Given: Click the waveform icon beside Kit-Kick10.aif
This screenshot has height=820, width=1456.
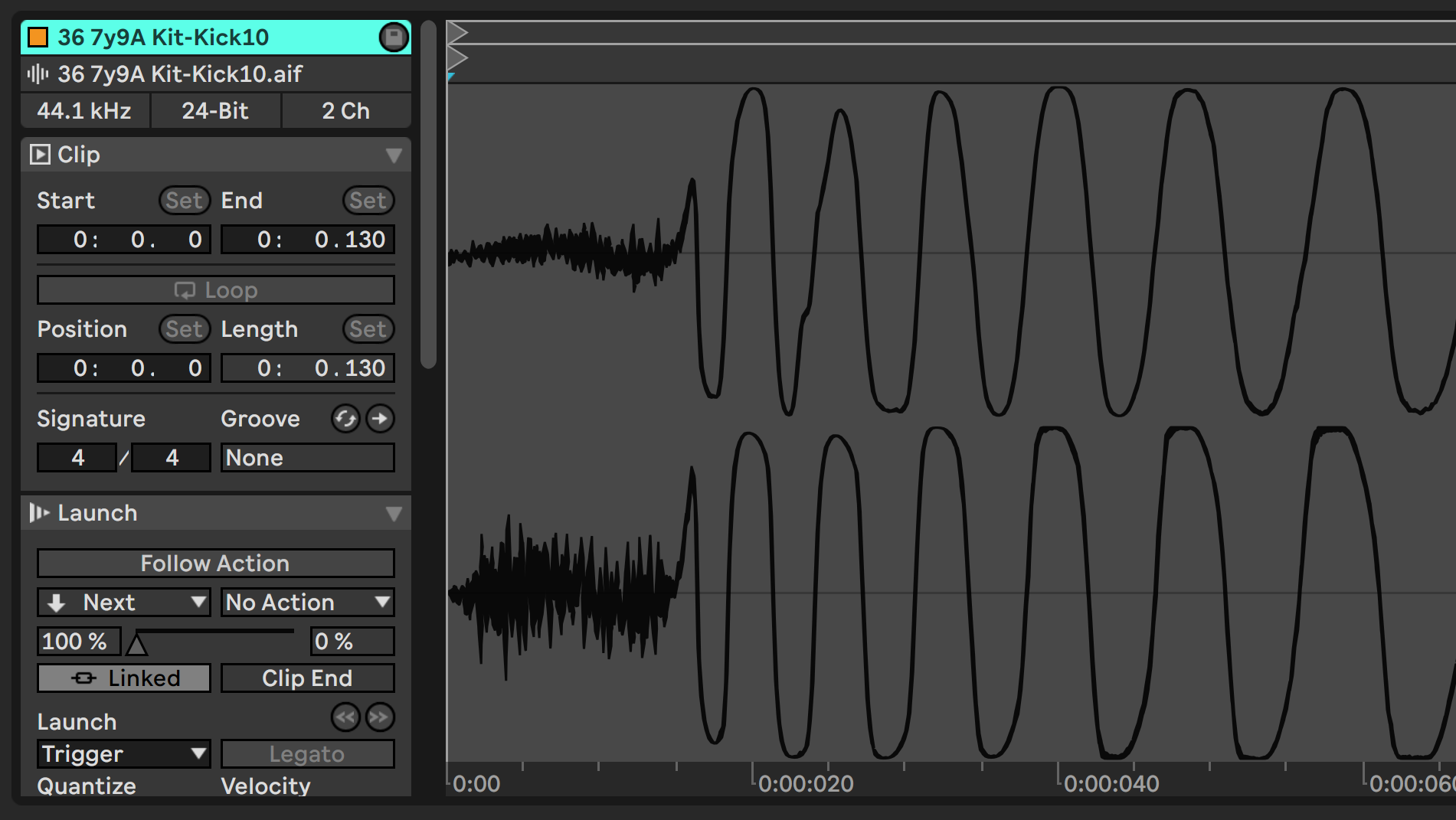Looking at the screenshot, I should pyautogui.click(x=39, y=74).
